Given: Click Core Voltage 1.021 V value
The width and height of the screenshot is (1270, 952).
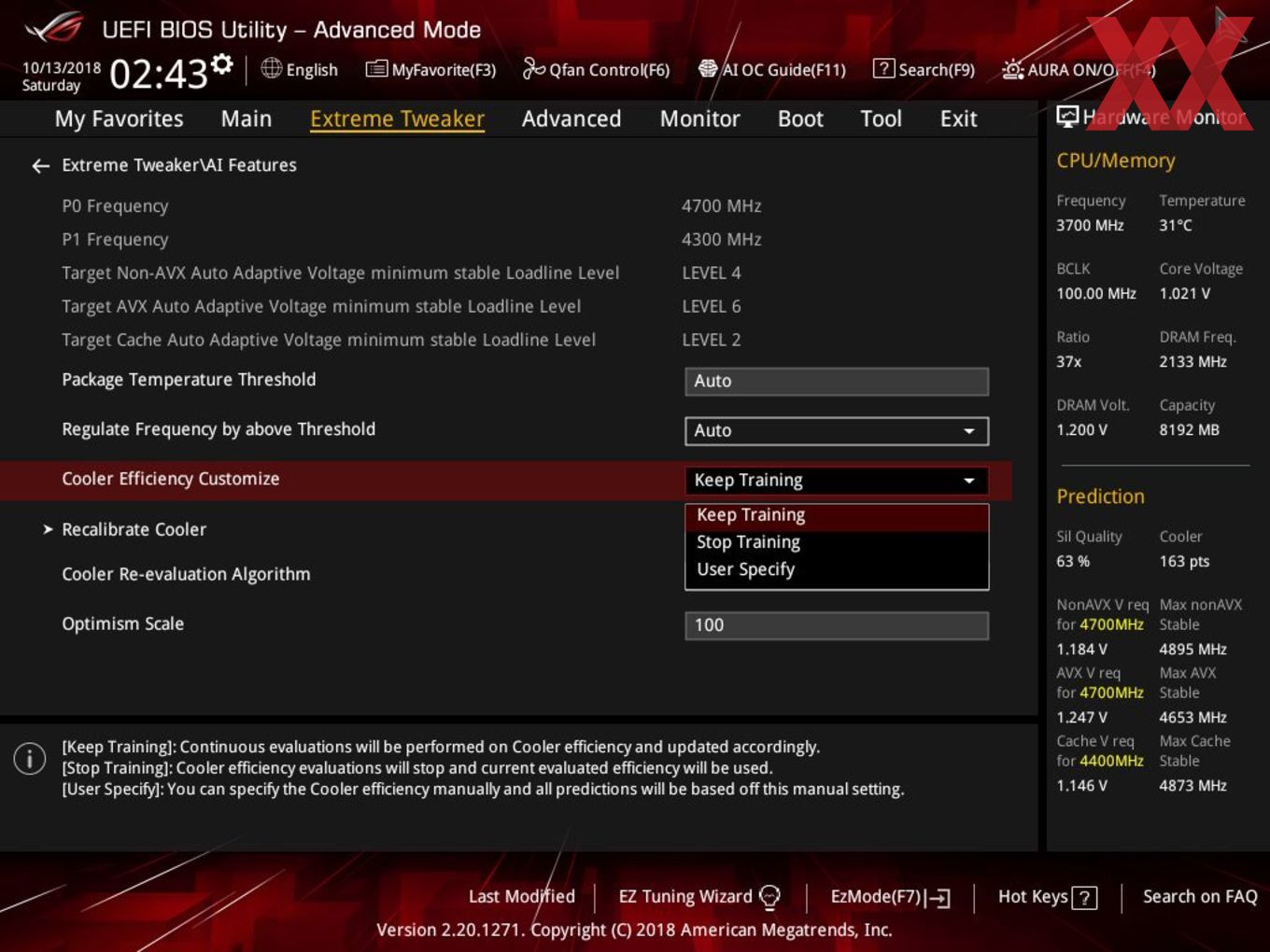Looking at the screenshot, I should [1184, 294].
